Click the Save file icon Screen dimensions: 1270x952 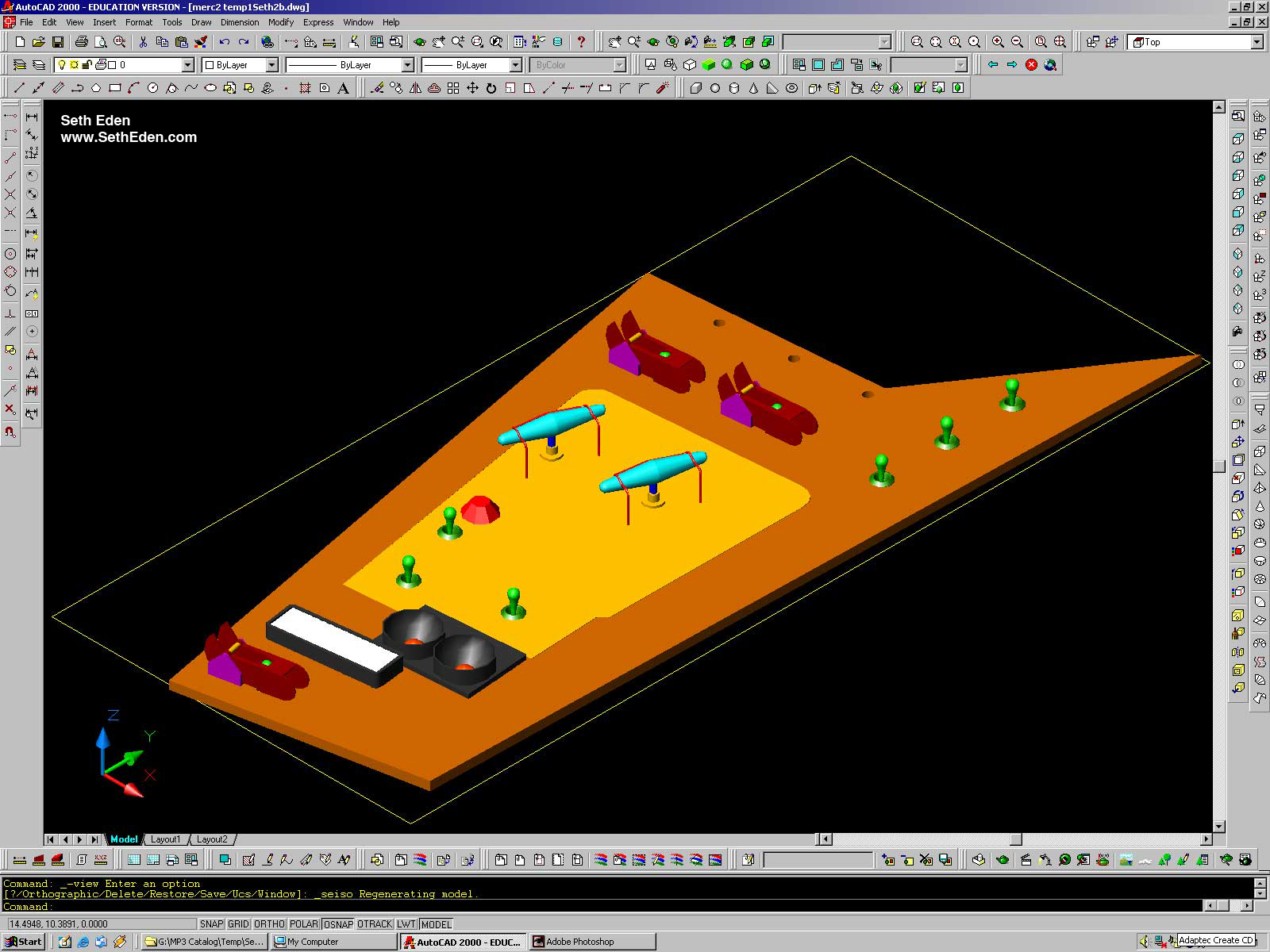[x=58, y=42]
